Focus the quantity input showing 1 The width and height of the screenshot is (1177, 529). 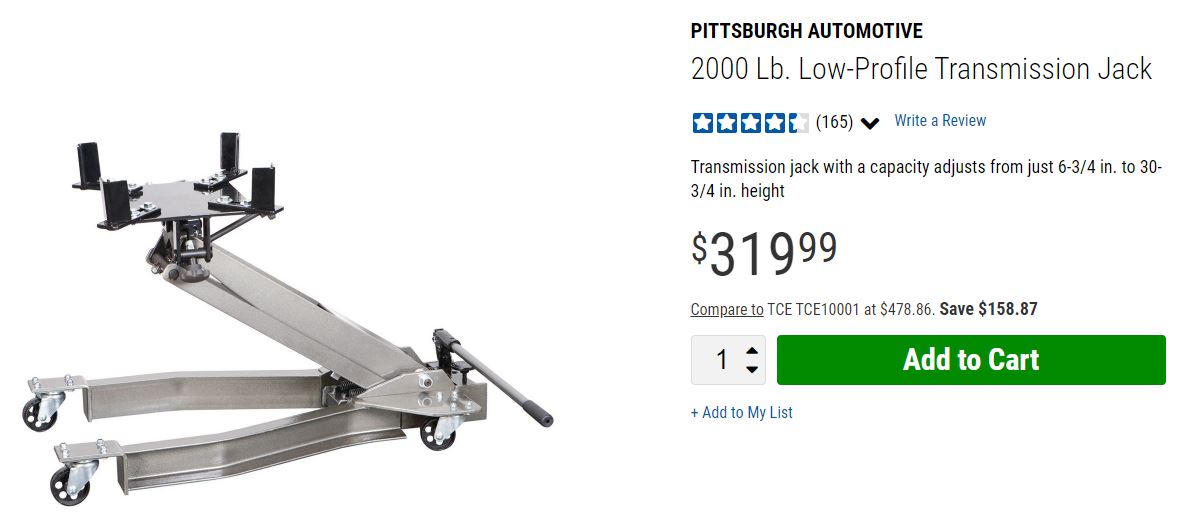pos(722,360)
